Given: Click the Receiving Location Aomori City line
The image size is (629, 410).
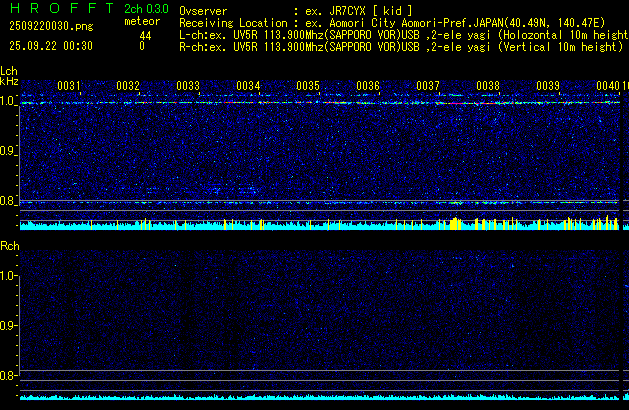Looking at the screenshot, I should (399, 23).
